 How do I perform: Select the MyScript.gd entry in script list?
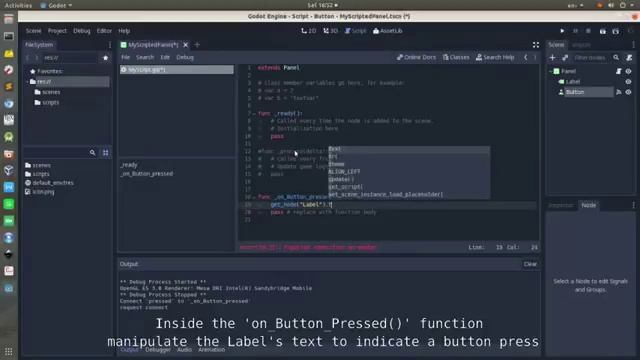(177, 70)
